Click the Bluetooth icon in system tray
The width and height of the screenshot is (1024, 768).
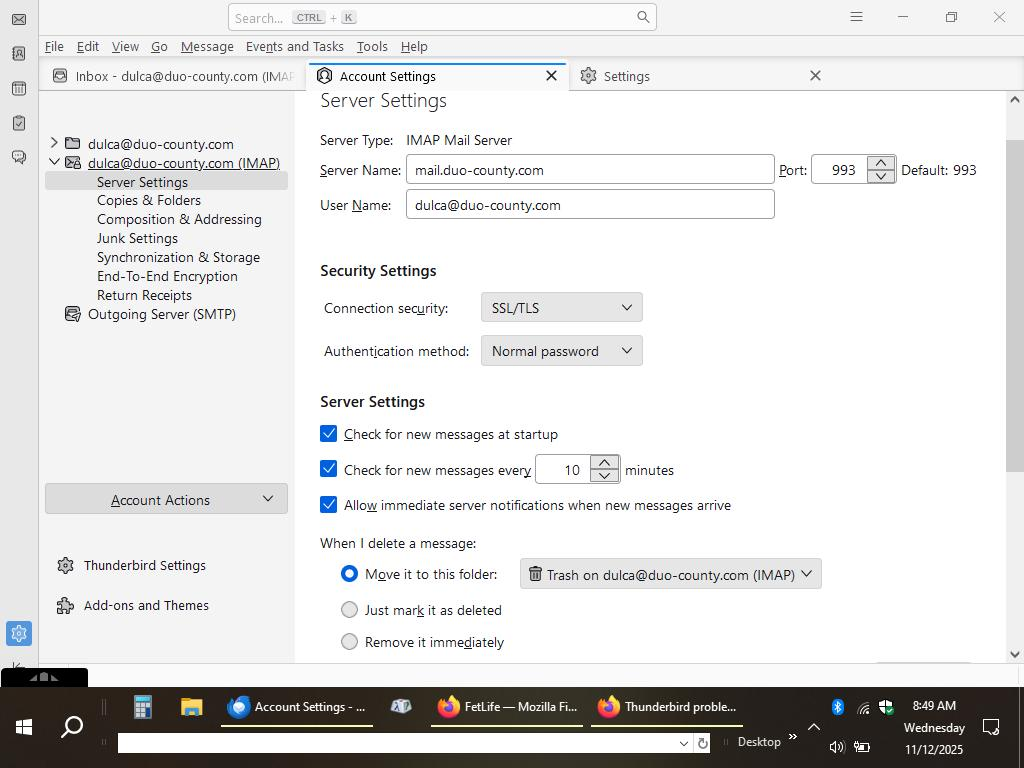(x=838, y=707)
